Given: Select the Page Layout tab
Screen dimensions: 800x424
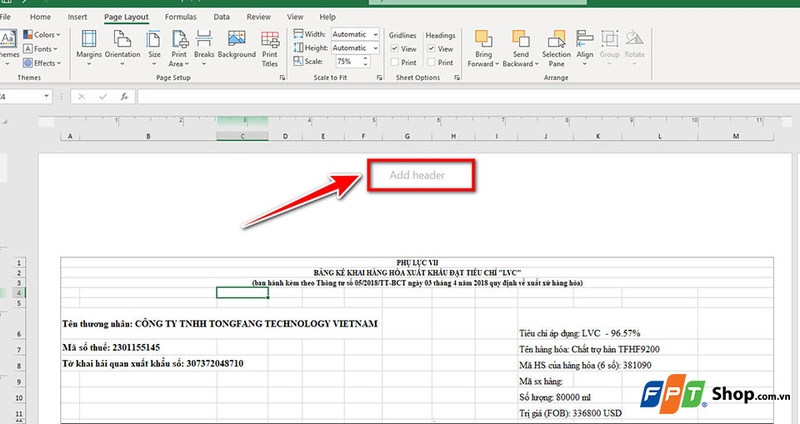Looking at the screenshot, I should click(x=126, y=17).
